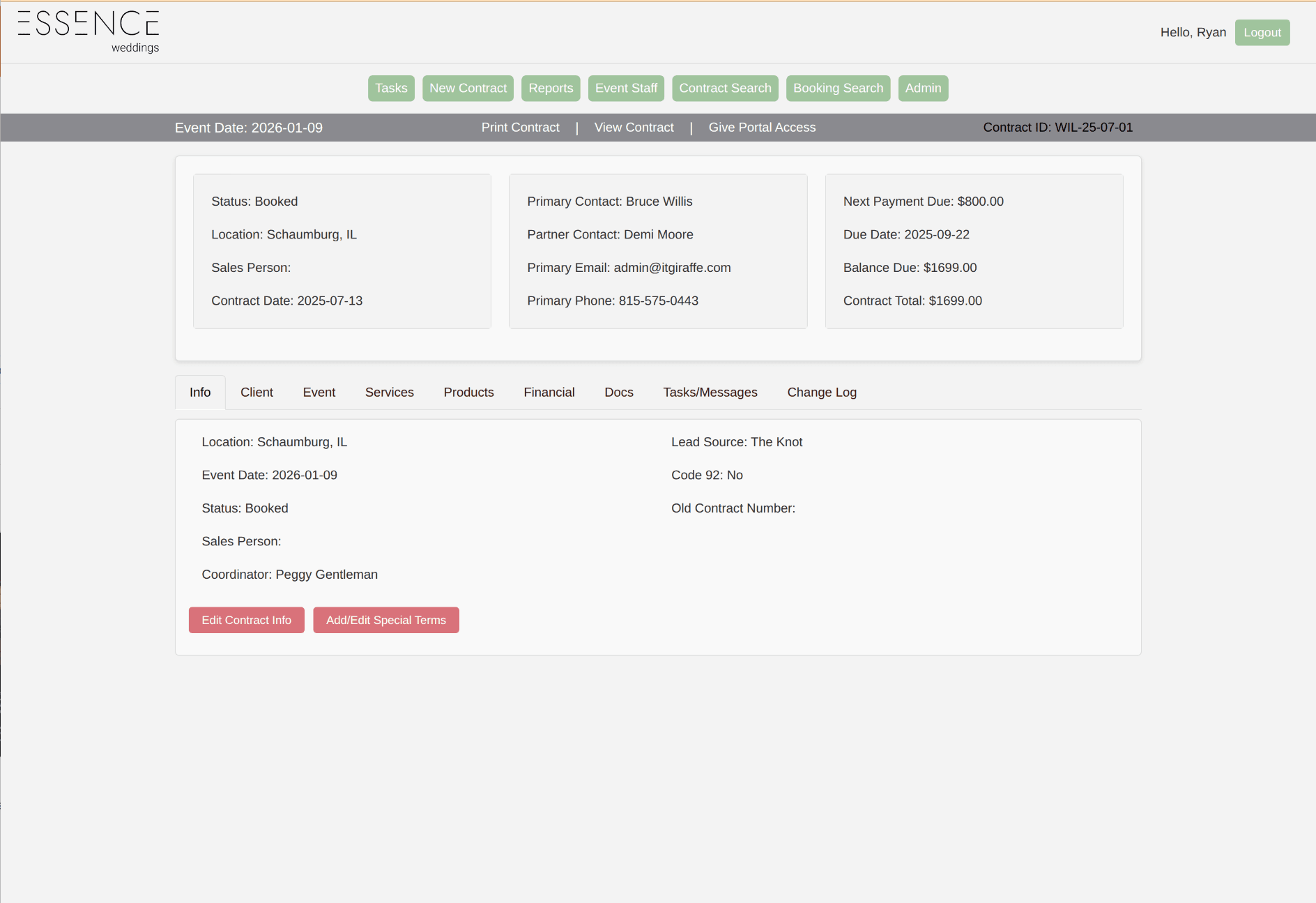1316x903 pixels.
Task: Open the Tasks/Messages tab
Action: tap(710, 392)
